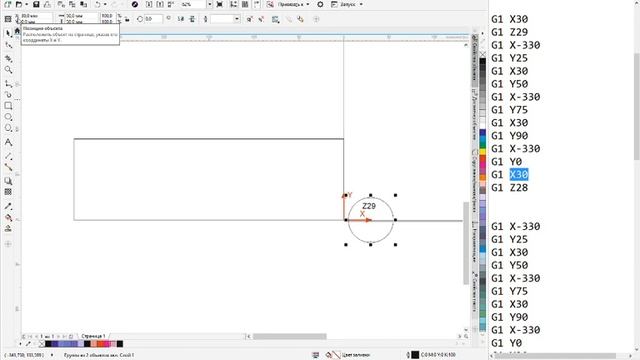Click the 'G1 Z29' line in editor
Image resolution: width=640 pixels, height=360 pixels.
(509, 32)
